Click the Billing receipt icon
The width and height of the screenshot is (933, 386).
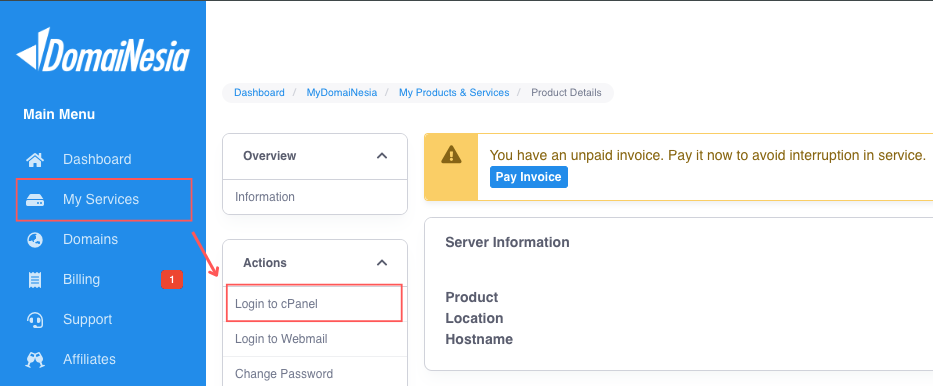click(x=35, y=280)
